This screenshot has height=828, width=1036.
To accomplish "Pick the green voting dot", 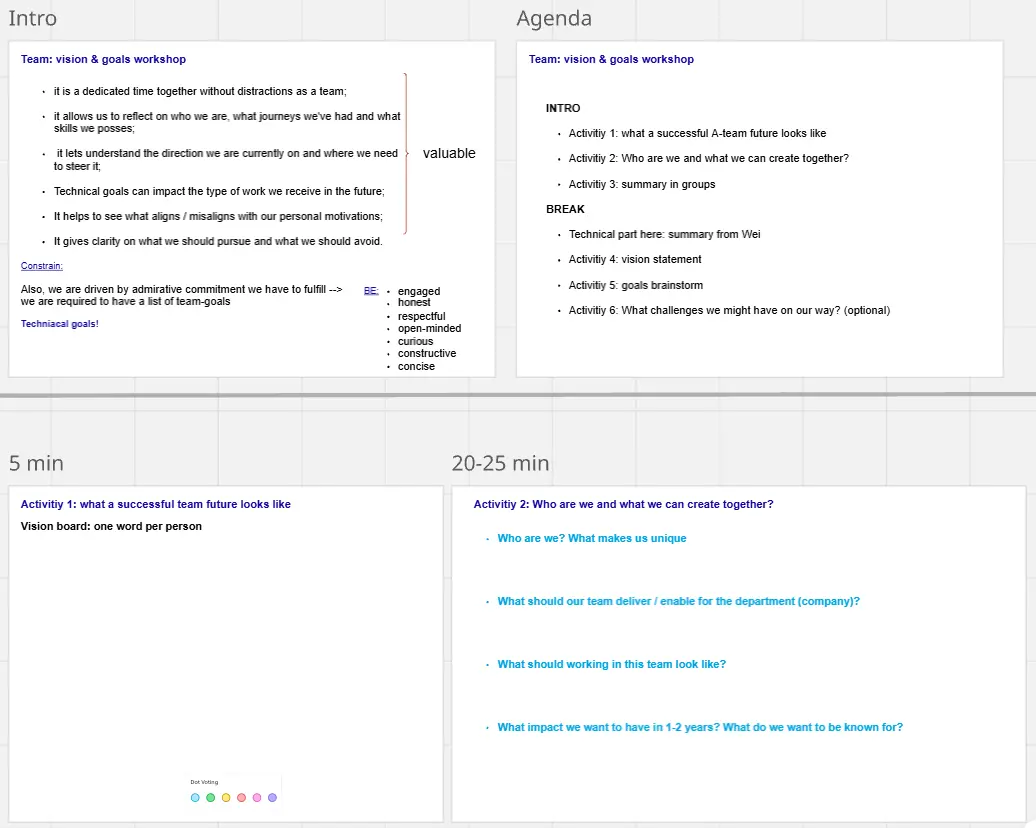I will [210, 797].
